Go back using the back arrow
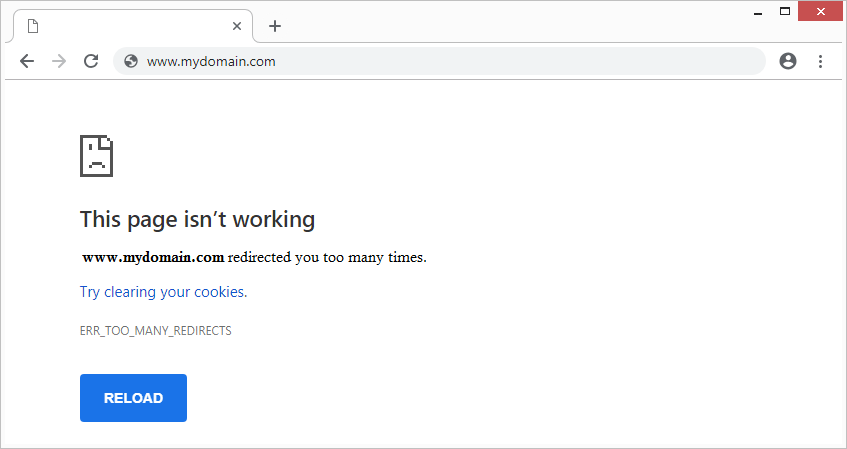 tap(27, 61)
